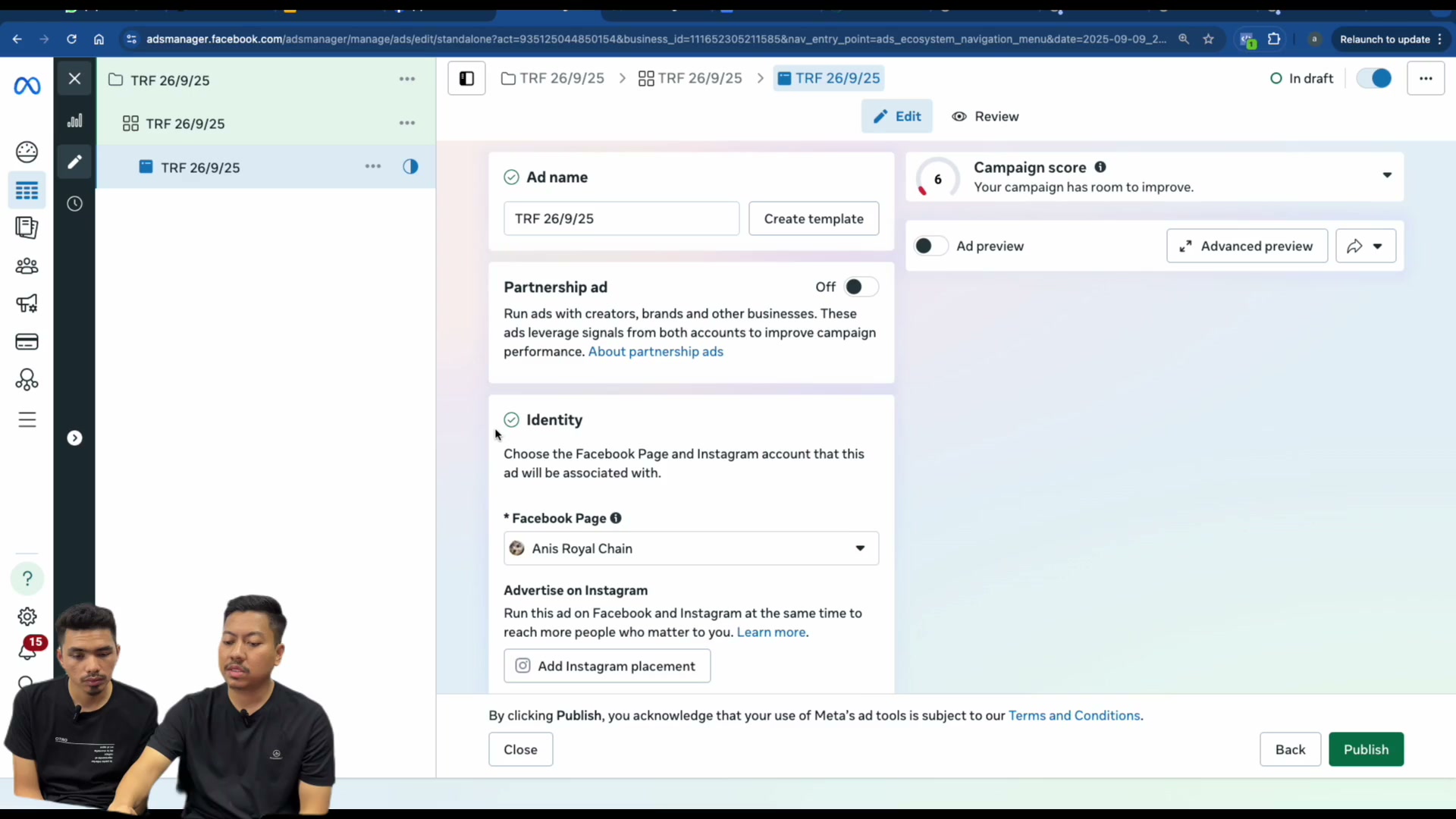
Task: Open the Facebook Page dropdown Anis Royal Chain
Action: click(x=691, y=548)
